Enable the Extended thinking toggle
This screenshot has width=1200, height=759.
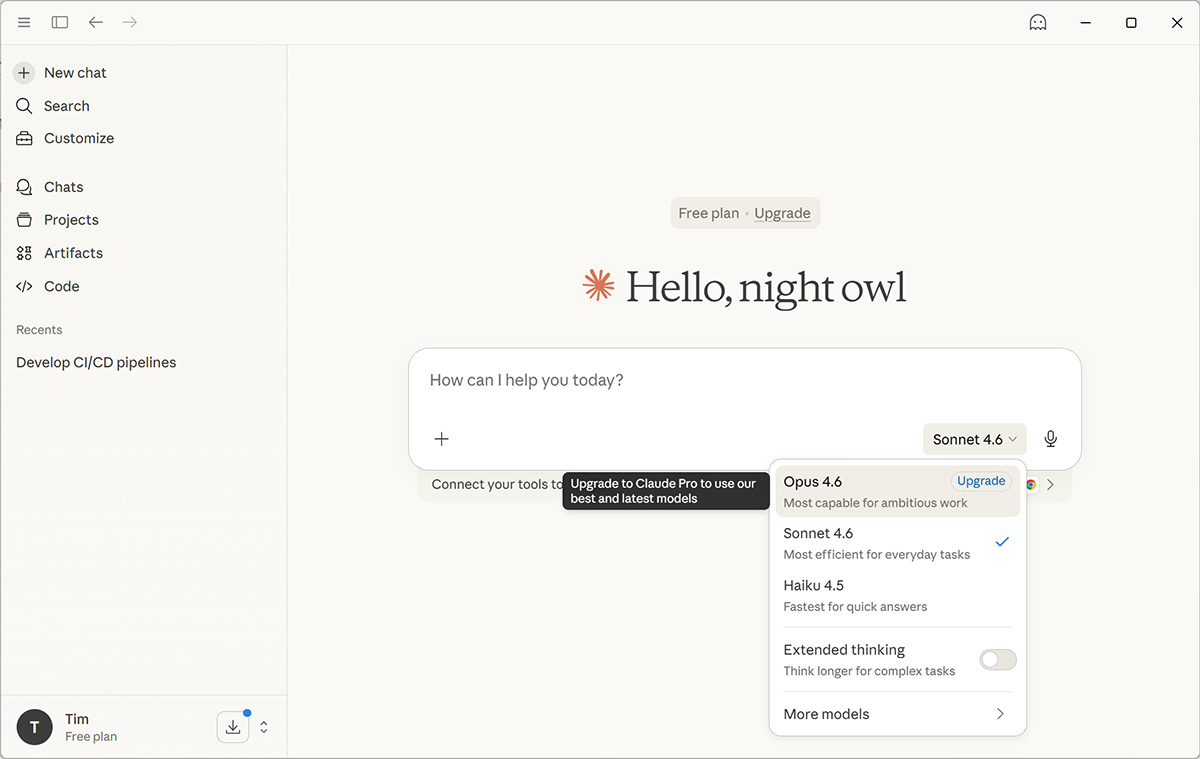tap(997, 659)
